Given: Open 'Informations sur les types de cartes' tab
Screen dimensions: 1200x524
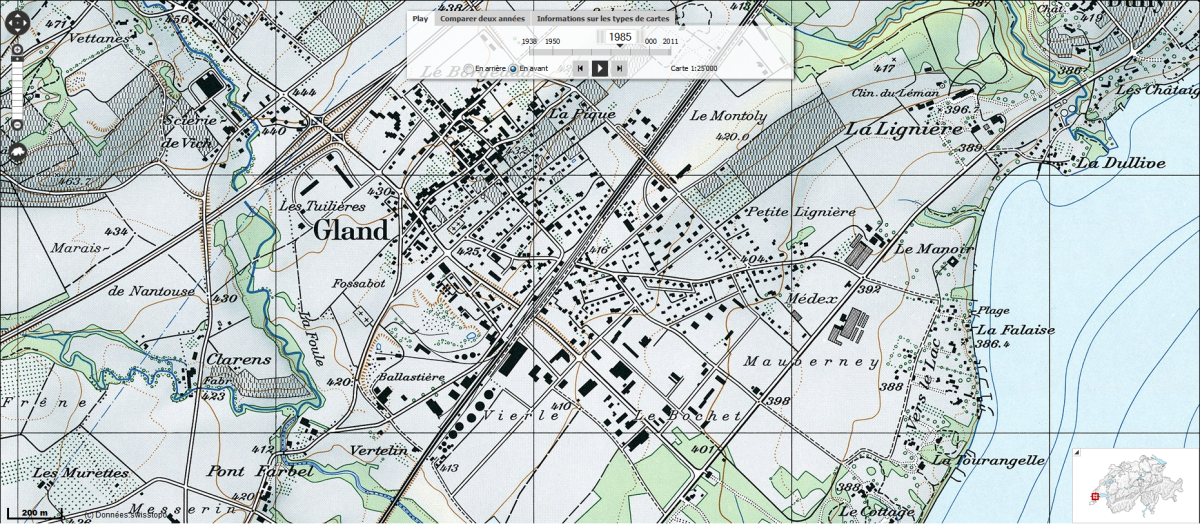Looking at the screenshot, I should click(x=603, y=18).
